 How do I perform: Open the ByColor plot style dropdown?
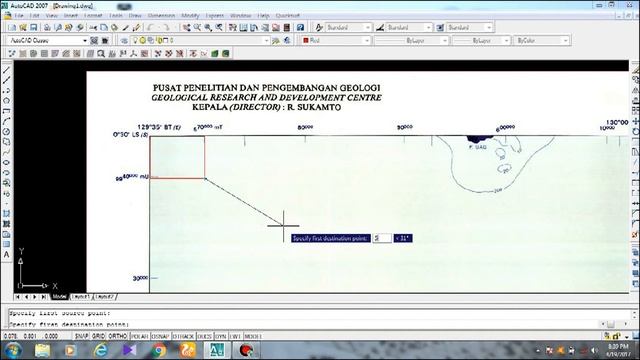pos(565,40)
